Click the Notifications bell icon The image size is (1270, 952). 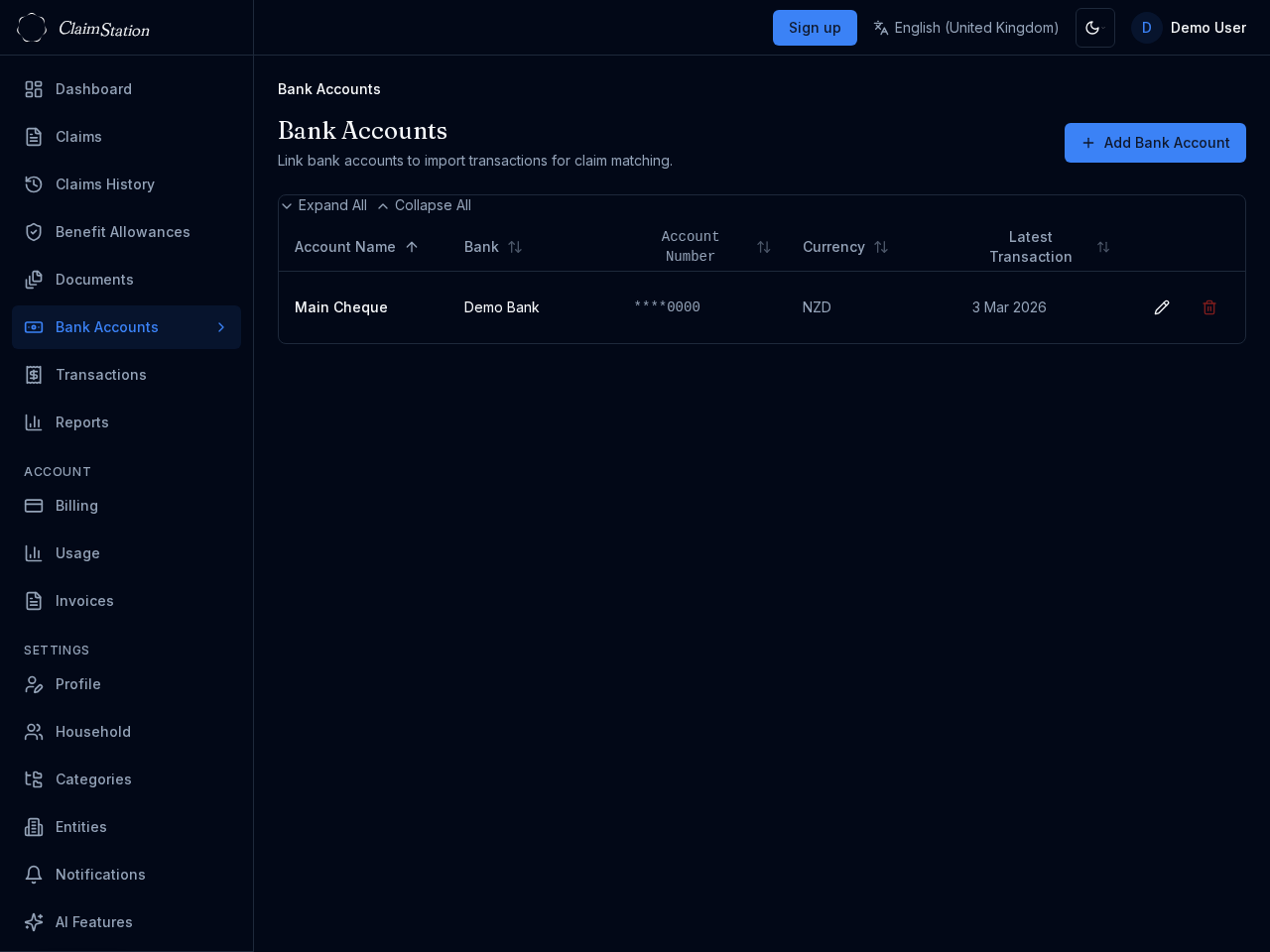[34, 875]
